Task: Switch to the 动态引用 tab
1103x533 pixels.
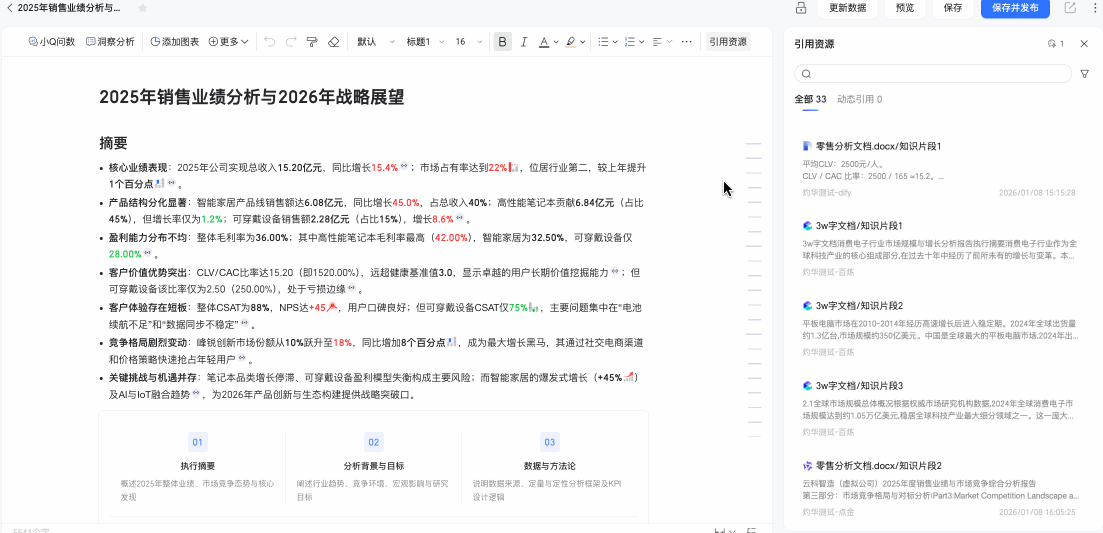Action: tap(859, 100)
